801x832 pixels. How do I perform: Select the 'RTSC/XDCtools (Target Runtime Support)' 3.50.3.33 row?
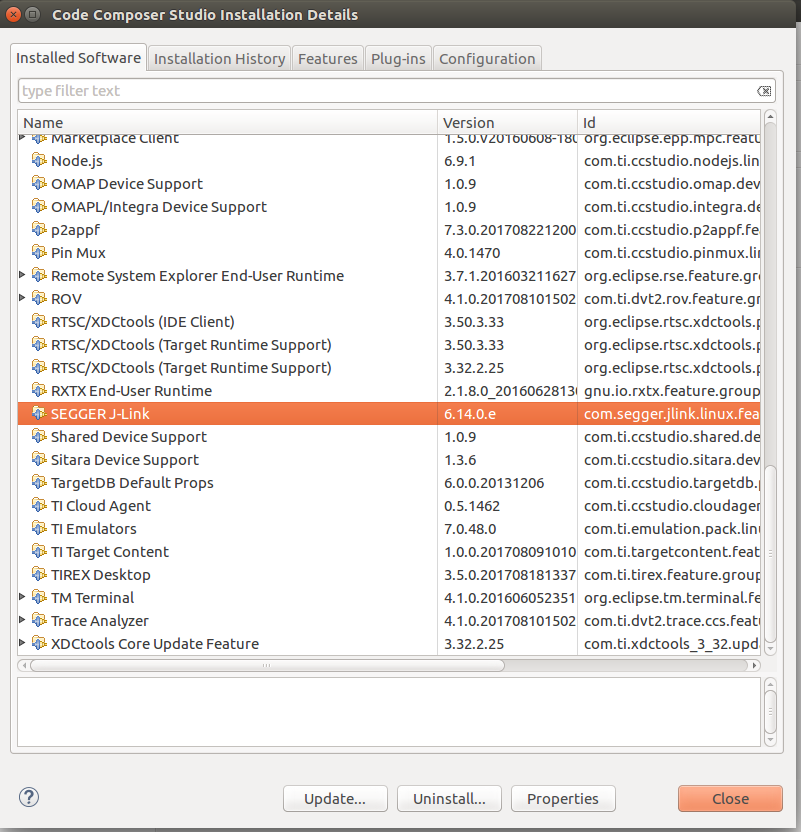pyautogui.click(x=389, y=345)
